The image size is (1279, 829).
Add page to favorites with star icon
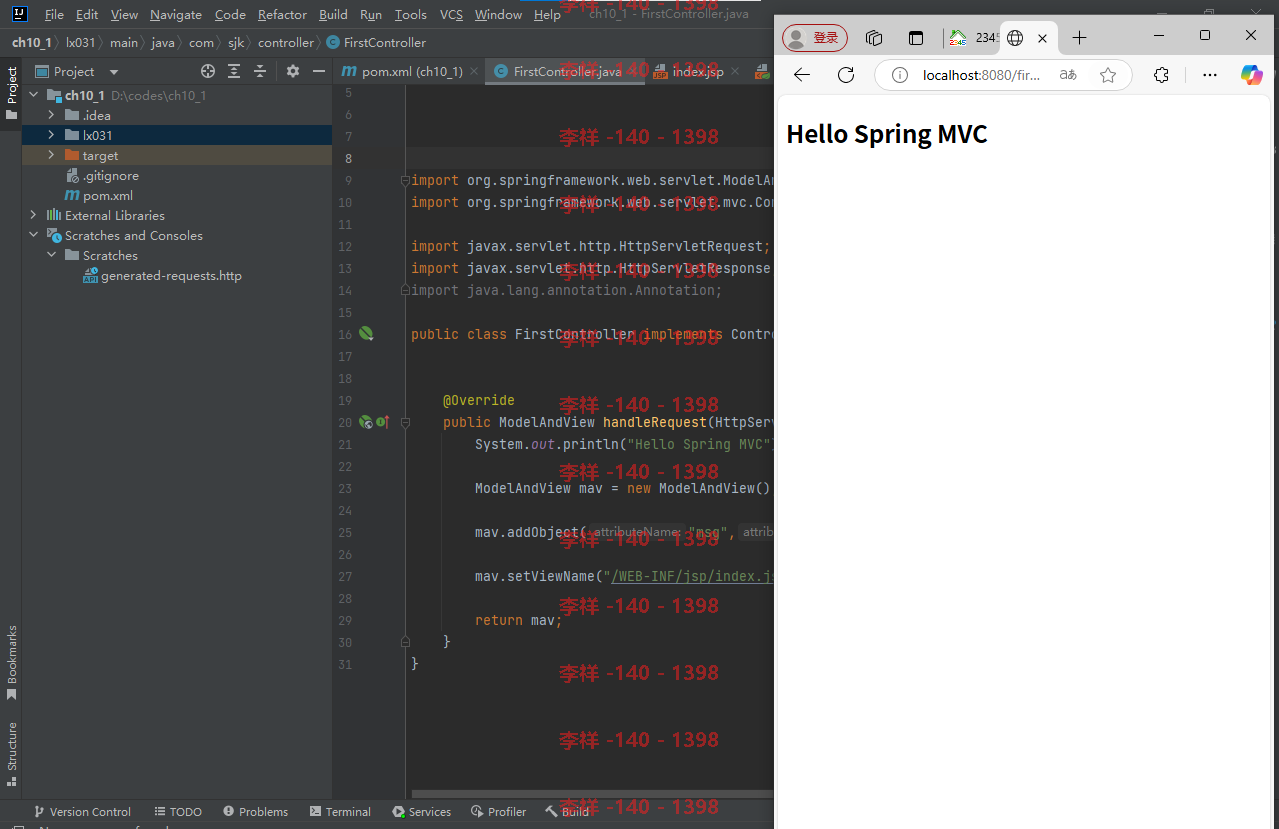(1108, 75)
